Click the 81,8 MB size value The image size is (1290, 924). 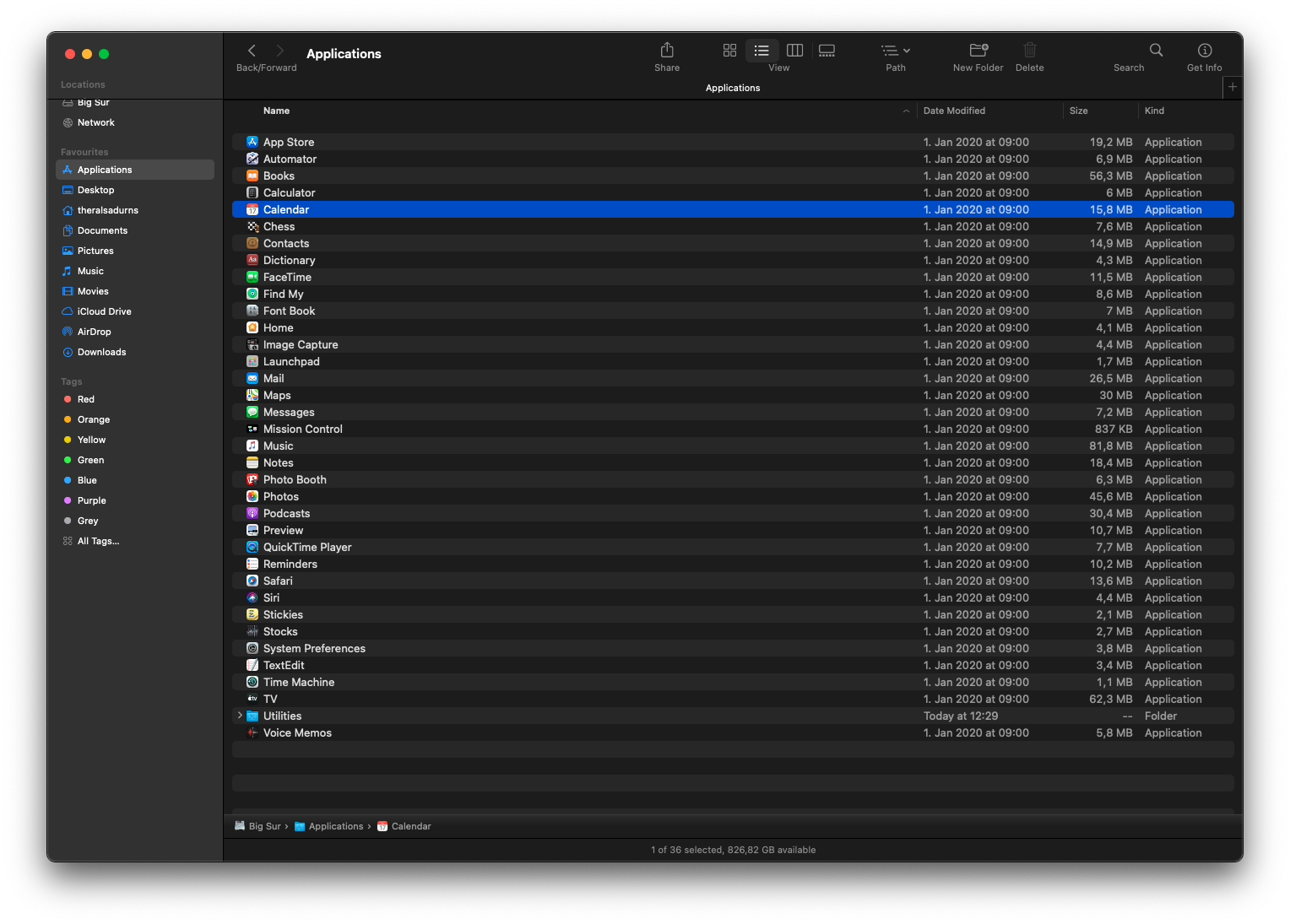click(1110, 446)
